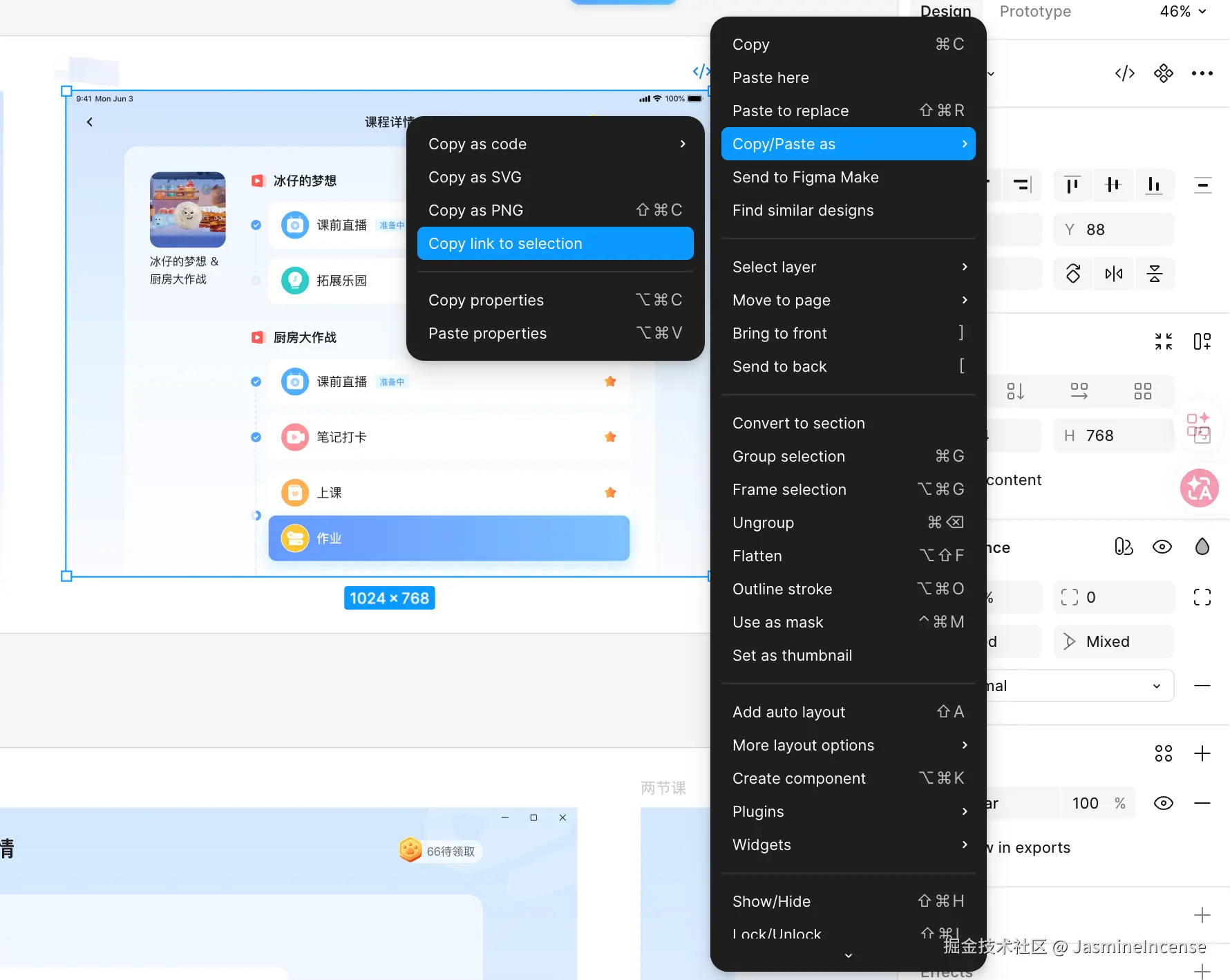
Task: Expand the Widgets submenu
Action: point(965,845)
